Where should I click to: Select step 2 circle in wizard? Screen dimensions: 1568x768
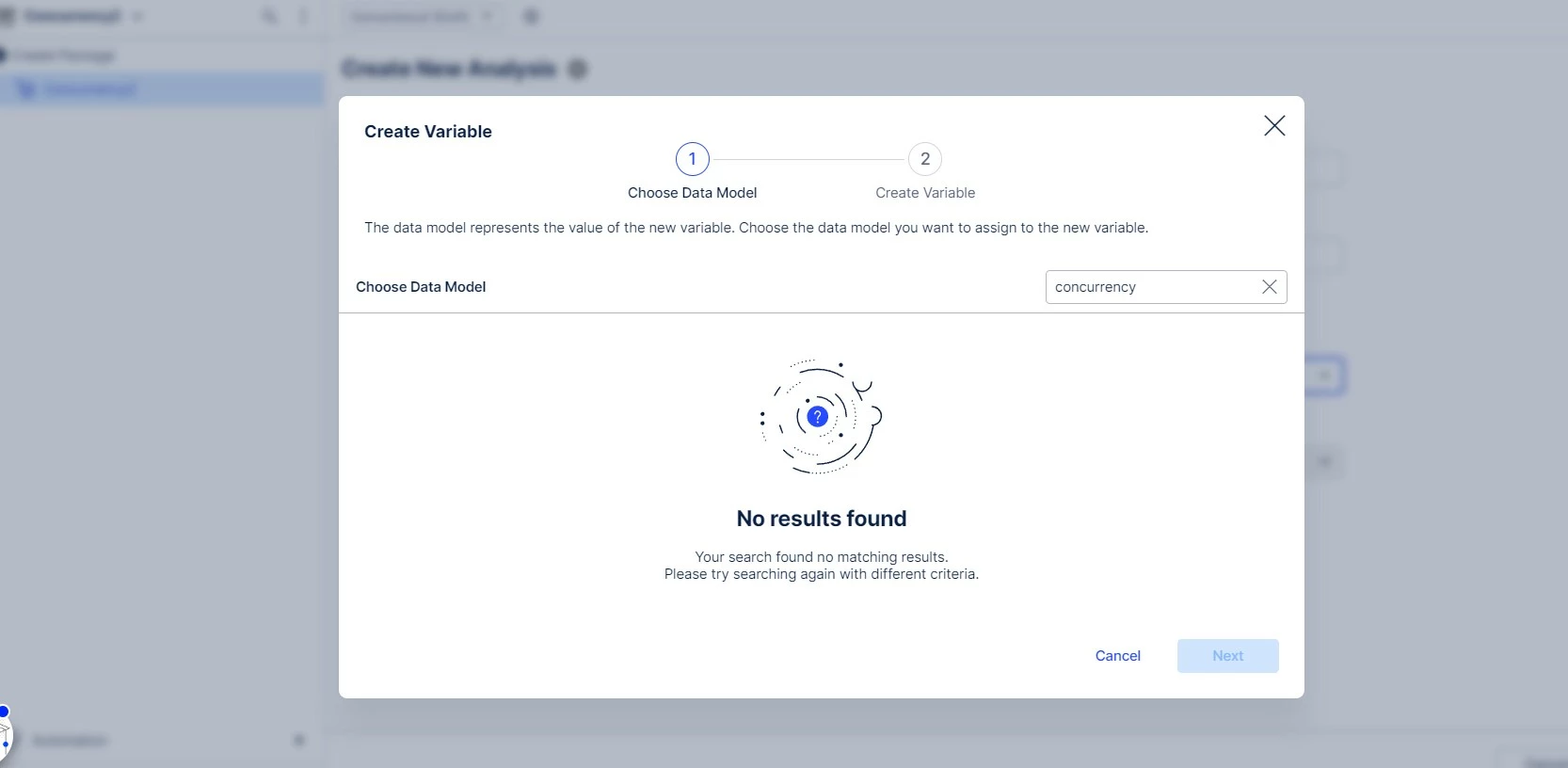coord(924,159)
